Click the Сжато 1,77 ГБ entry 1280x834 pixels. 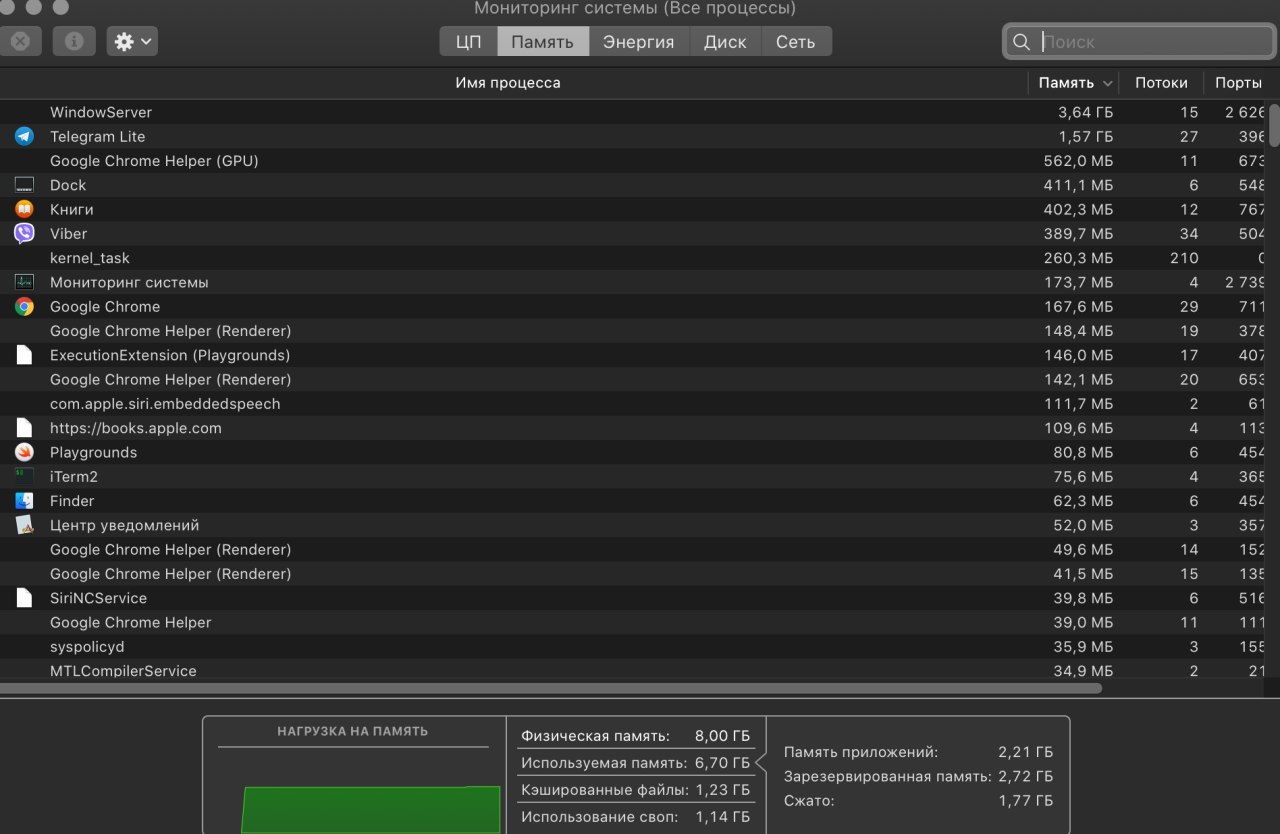tap(918, 800)
